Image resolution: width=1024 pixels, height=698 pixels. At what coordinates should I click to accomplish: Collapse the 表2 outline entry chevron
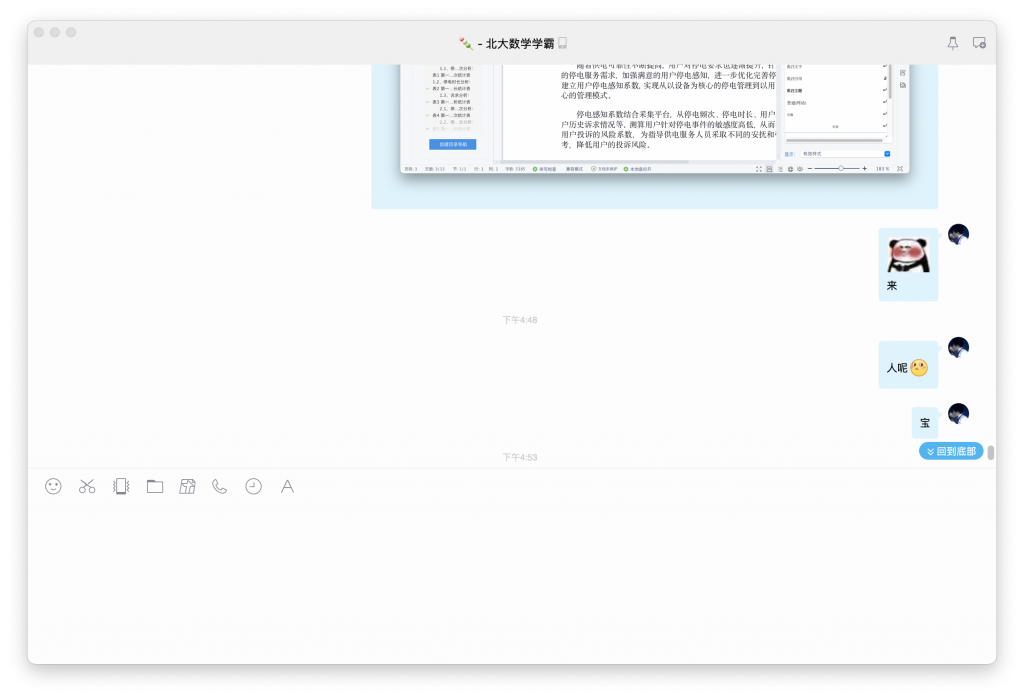427,89
